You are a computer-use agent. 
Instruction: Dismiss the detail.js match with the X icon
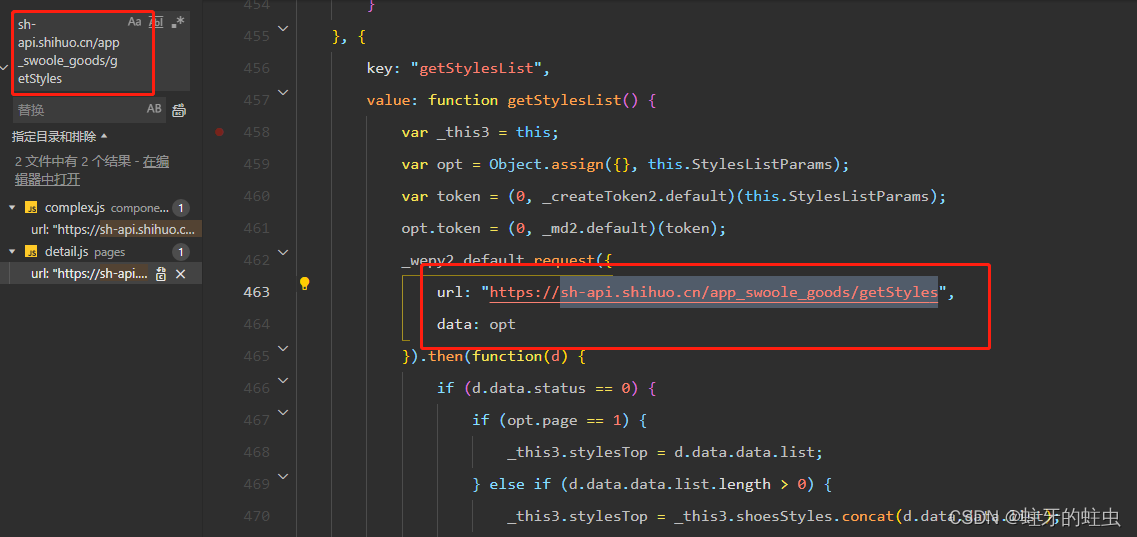click(181, 274)
